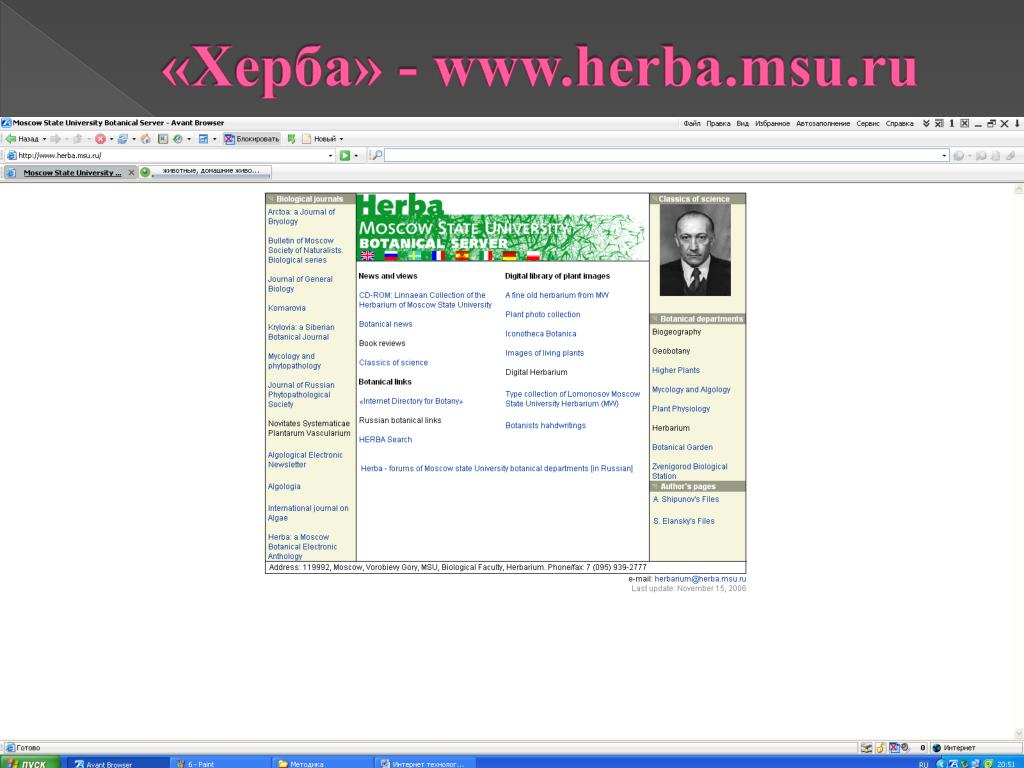Open A. Shipunov's Files link
The width and height of the screenshot is (1024, 768).
point(686,499)
